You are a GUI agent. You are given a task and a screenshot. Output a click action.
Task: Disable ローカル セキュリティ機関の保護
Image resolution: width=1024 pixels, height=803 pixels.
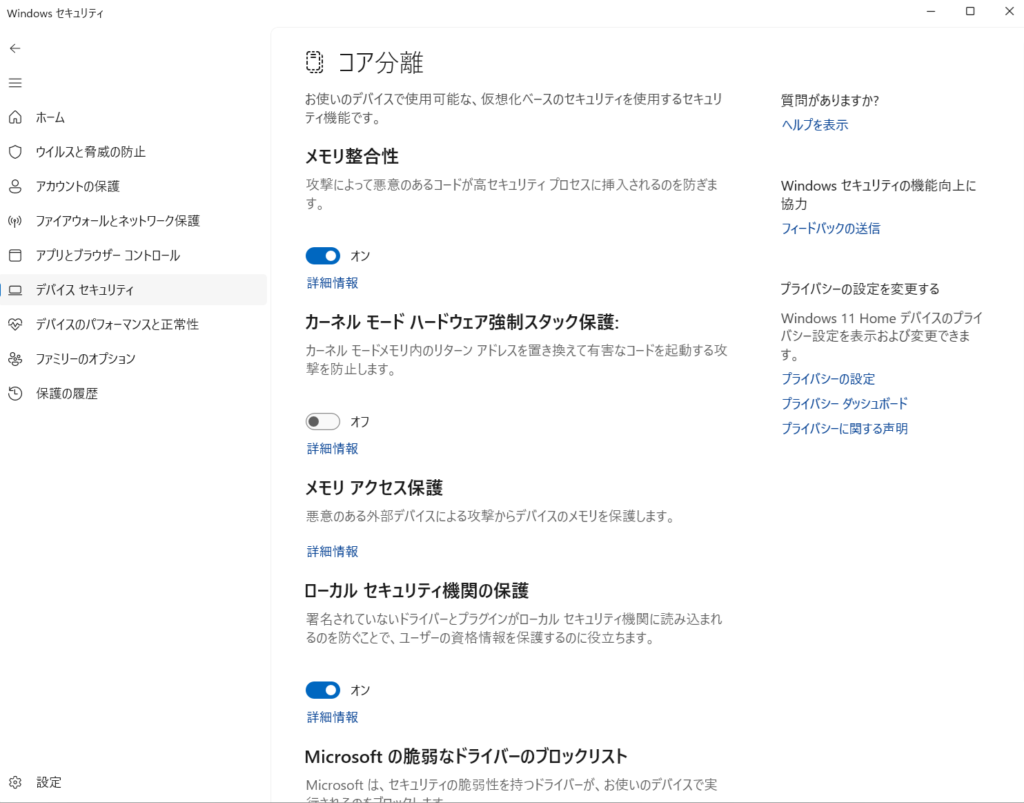[x=322, y=689]
